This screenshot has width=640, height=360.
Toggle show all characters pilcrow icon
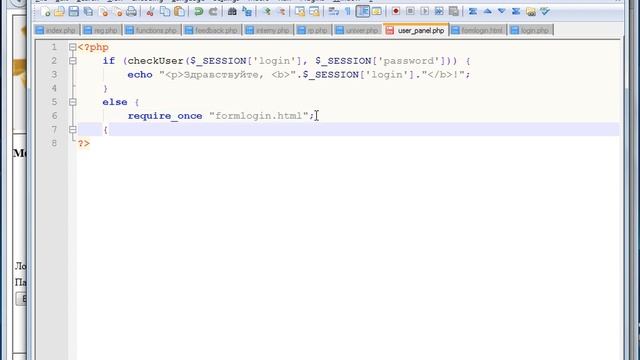[x=348, y=11]
